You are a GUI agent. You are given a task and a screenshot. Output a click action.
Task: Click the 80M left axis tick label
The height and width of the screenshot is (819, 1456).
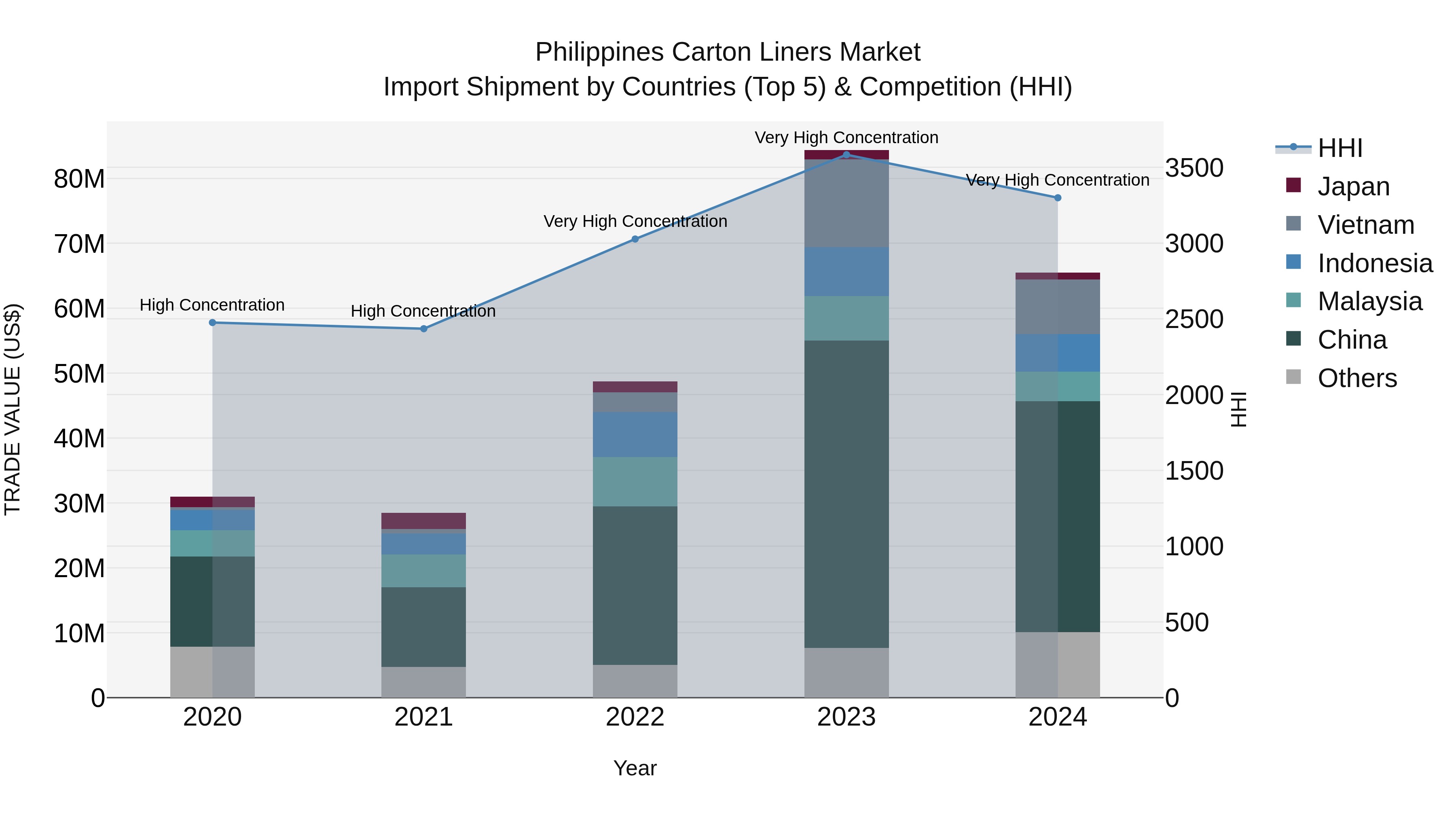pyautogui.click(x=79, y=179)
